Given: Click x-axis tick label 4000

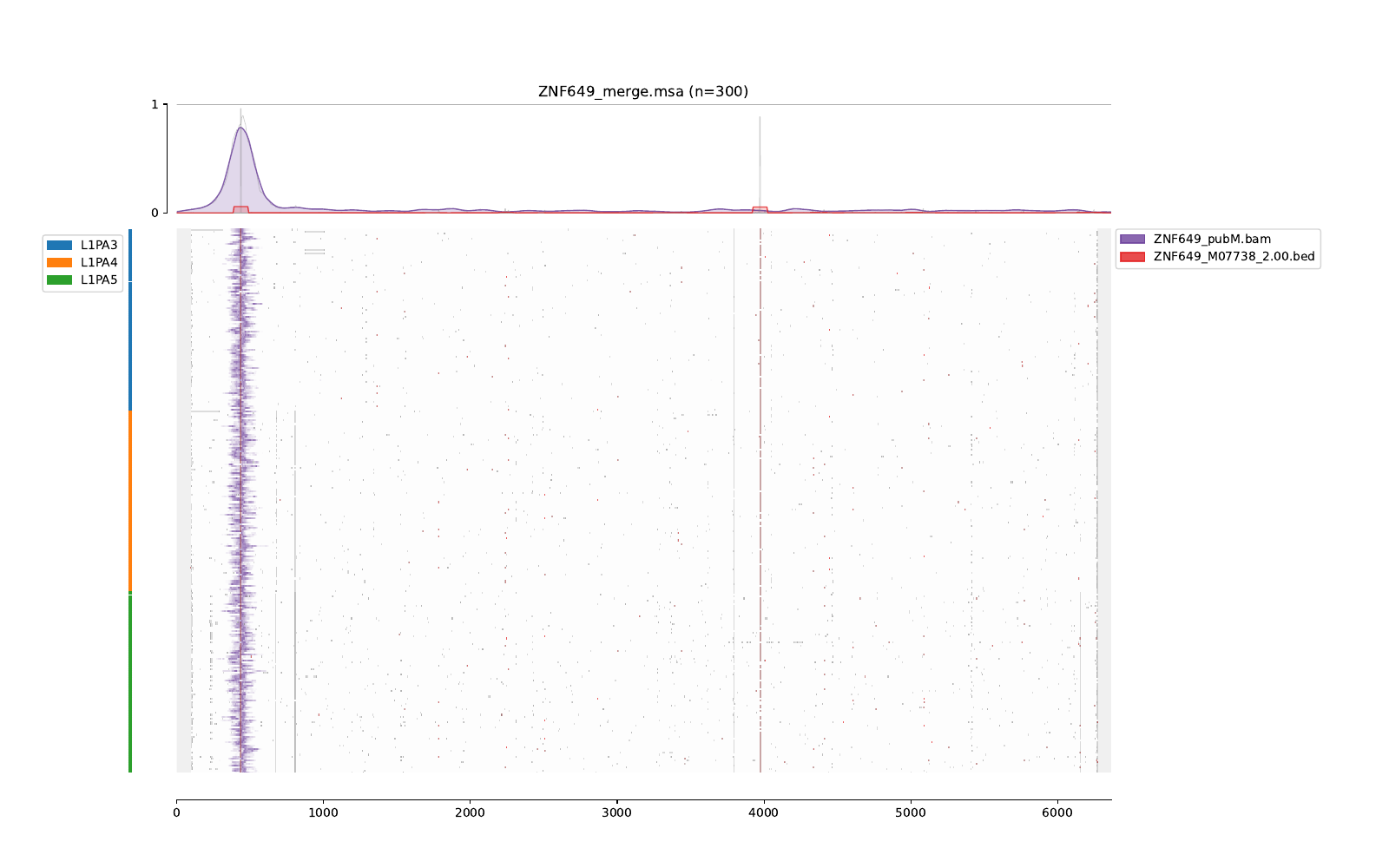Looking at the screenshot, I should tap(764, 813).
